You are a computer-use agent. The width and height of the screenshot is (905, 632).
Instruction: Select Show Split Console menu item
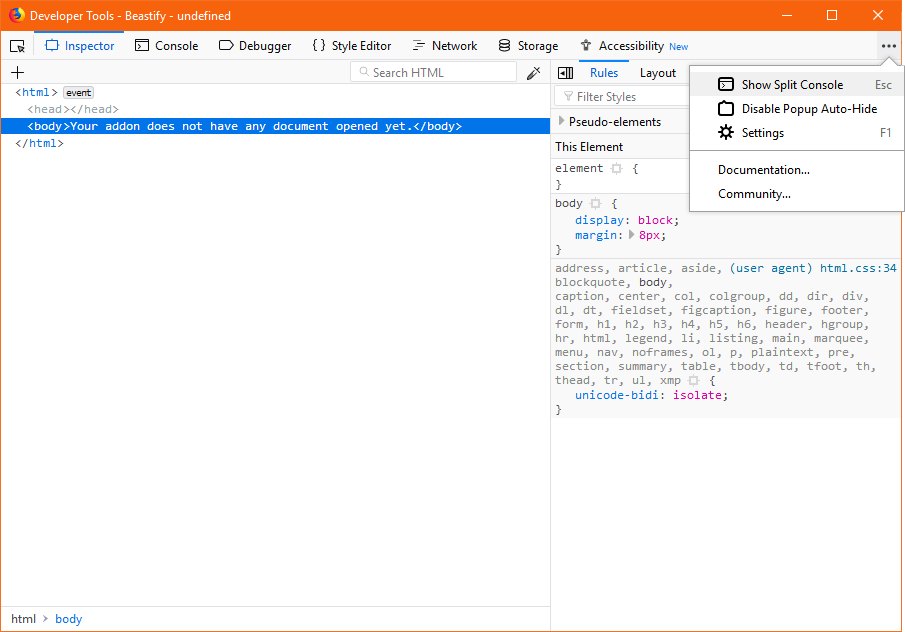(792, 85)
